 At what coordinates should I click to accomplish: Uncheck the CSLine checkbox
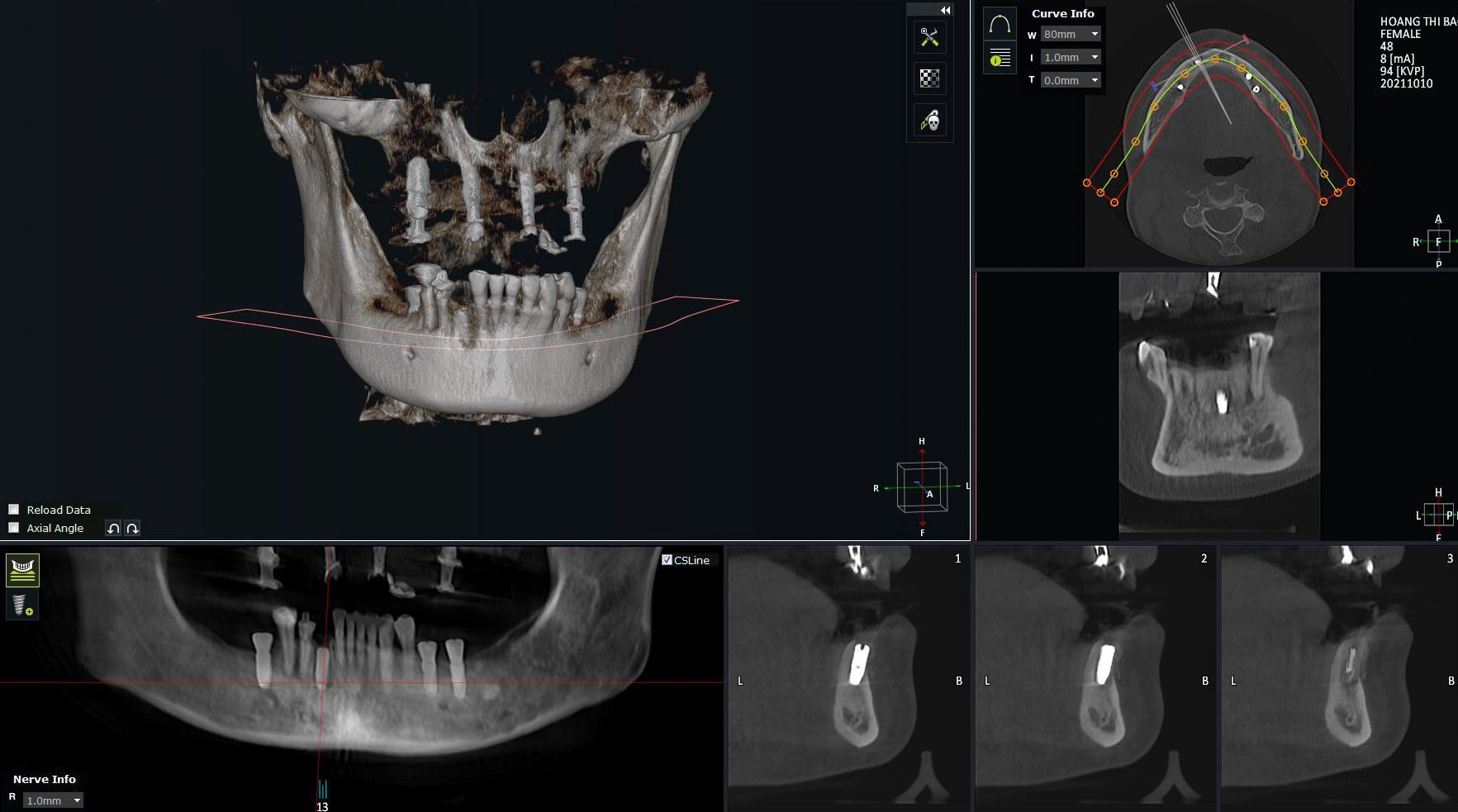tap(667, 560)
